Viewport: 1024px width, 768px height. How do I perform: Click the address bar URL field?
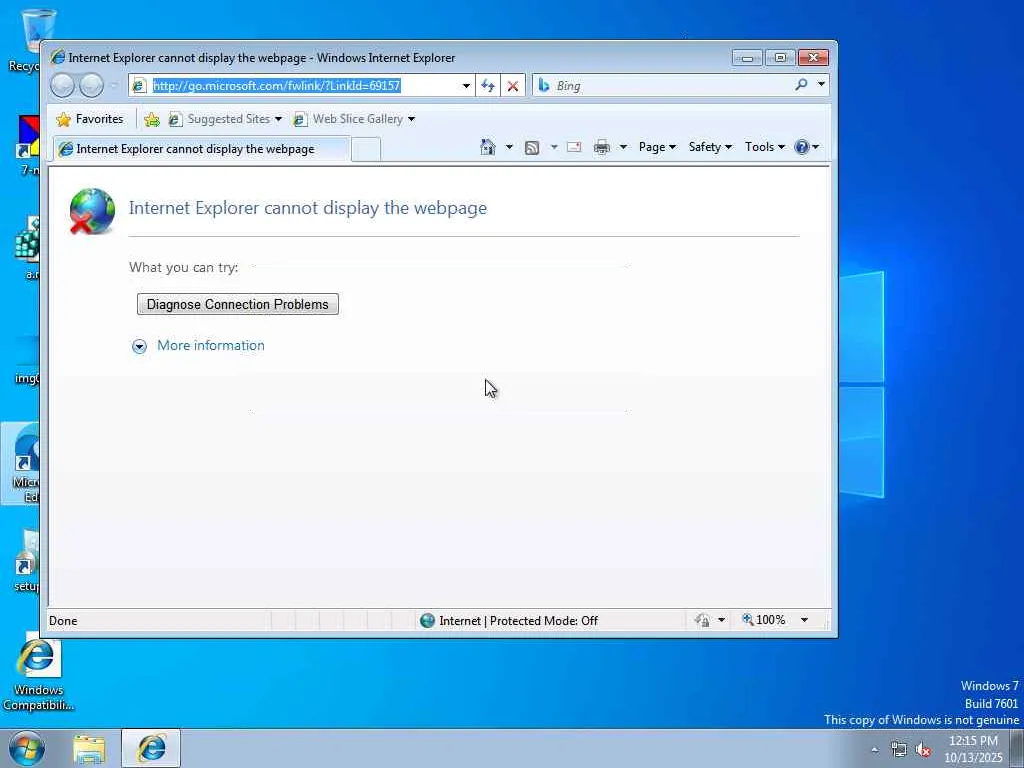click(304, 86)
